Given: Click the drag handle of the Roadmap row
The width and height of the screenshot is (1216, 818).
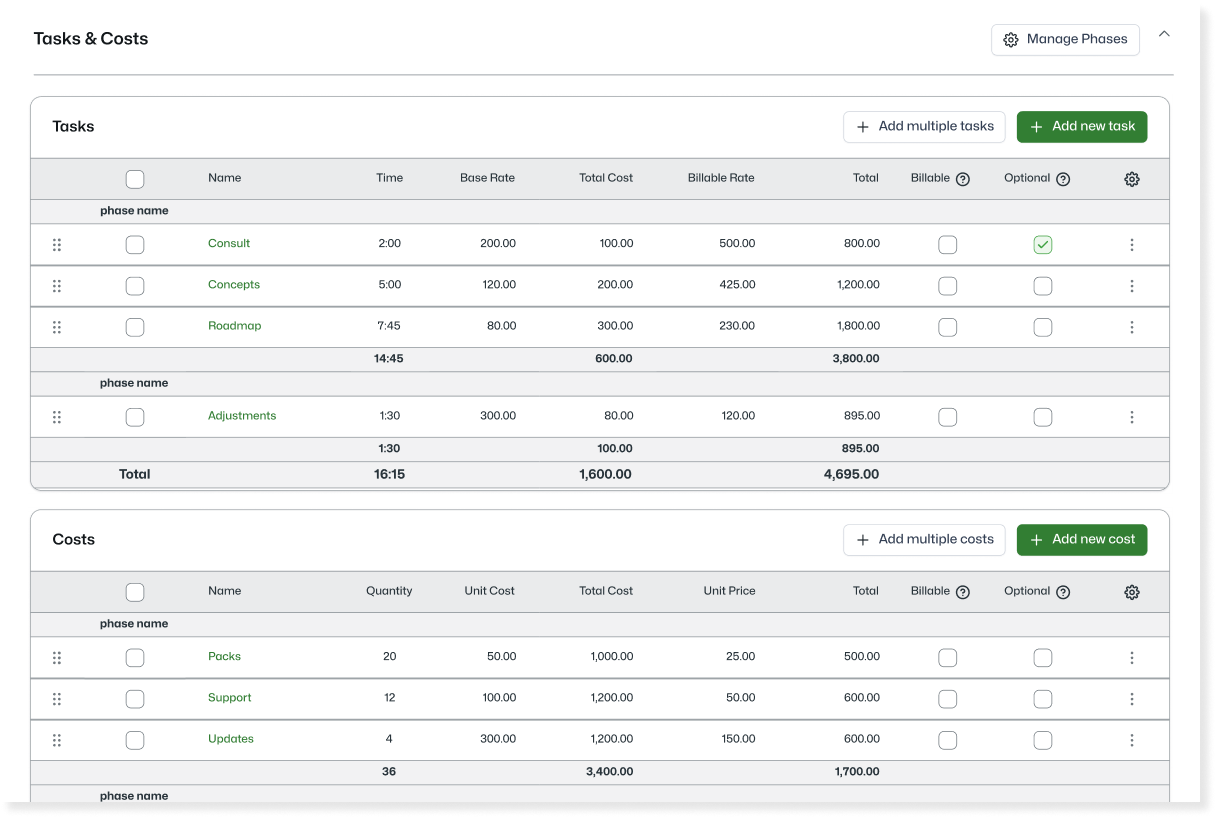Looking at the screenshot, I should [57, 327].
